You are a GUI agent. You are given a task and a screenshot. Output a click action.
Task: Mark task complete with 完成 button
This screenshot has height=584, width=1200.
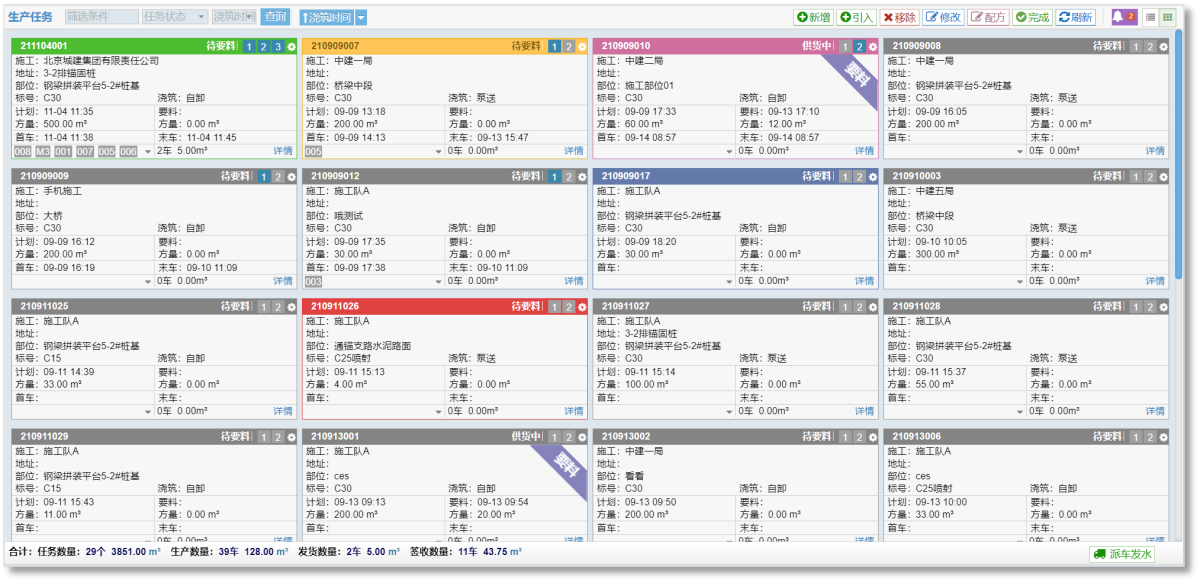click(x=1032, y=17)
